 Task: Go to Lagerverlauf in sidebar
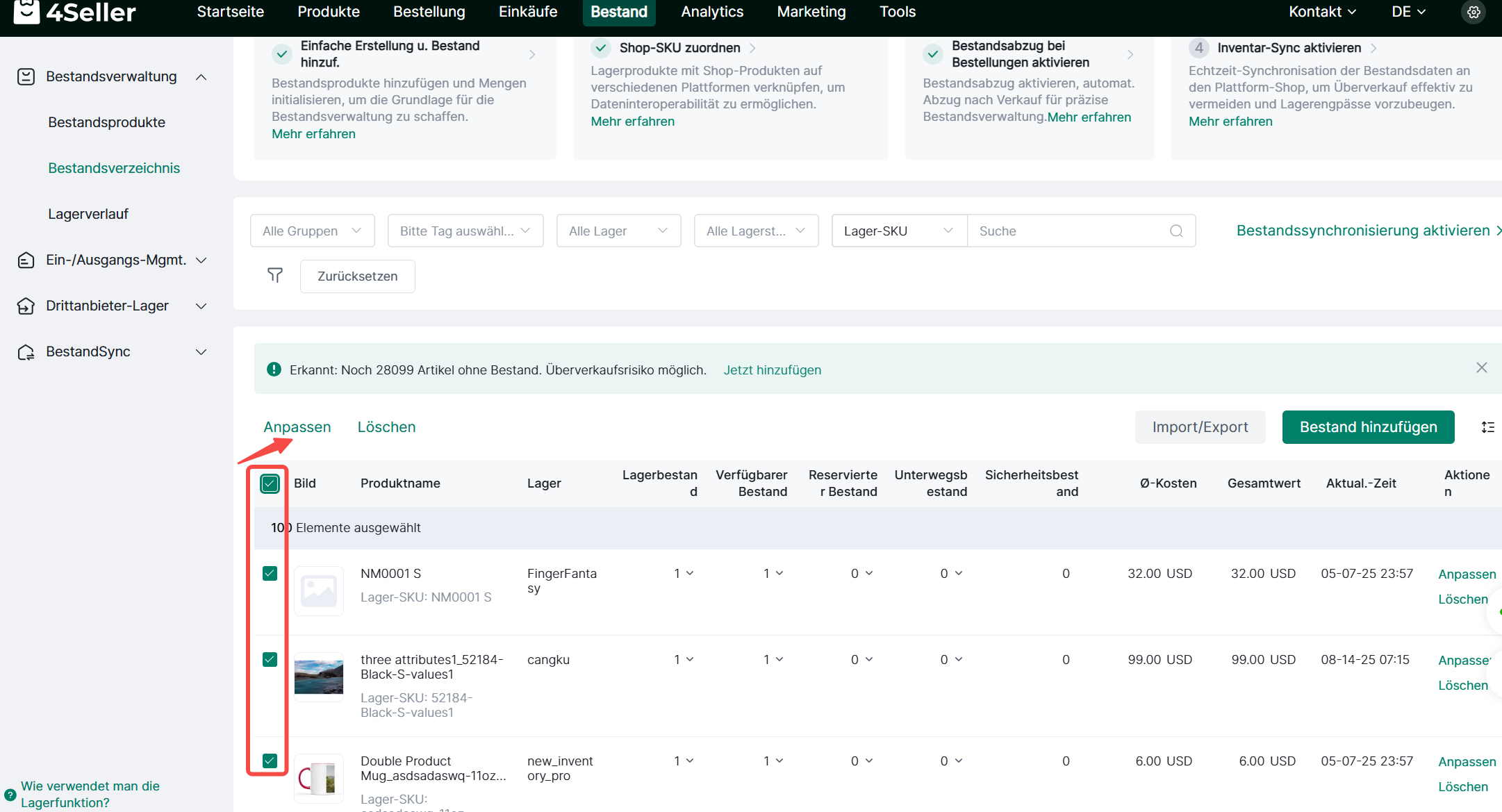(88, 214)
